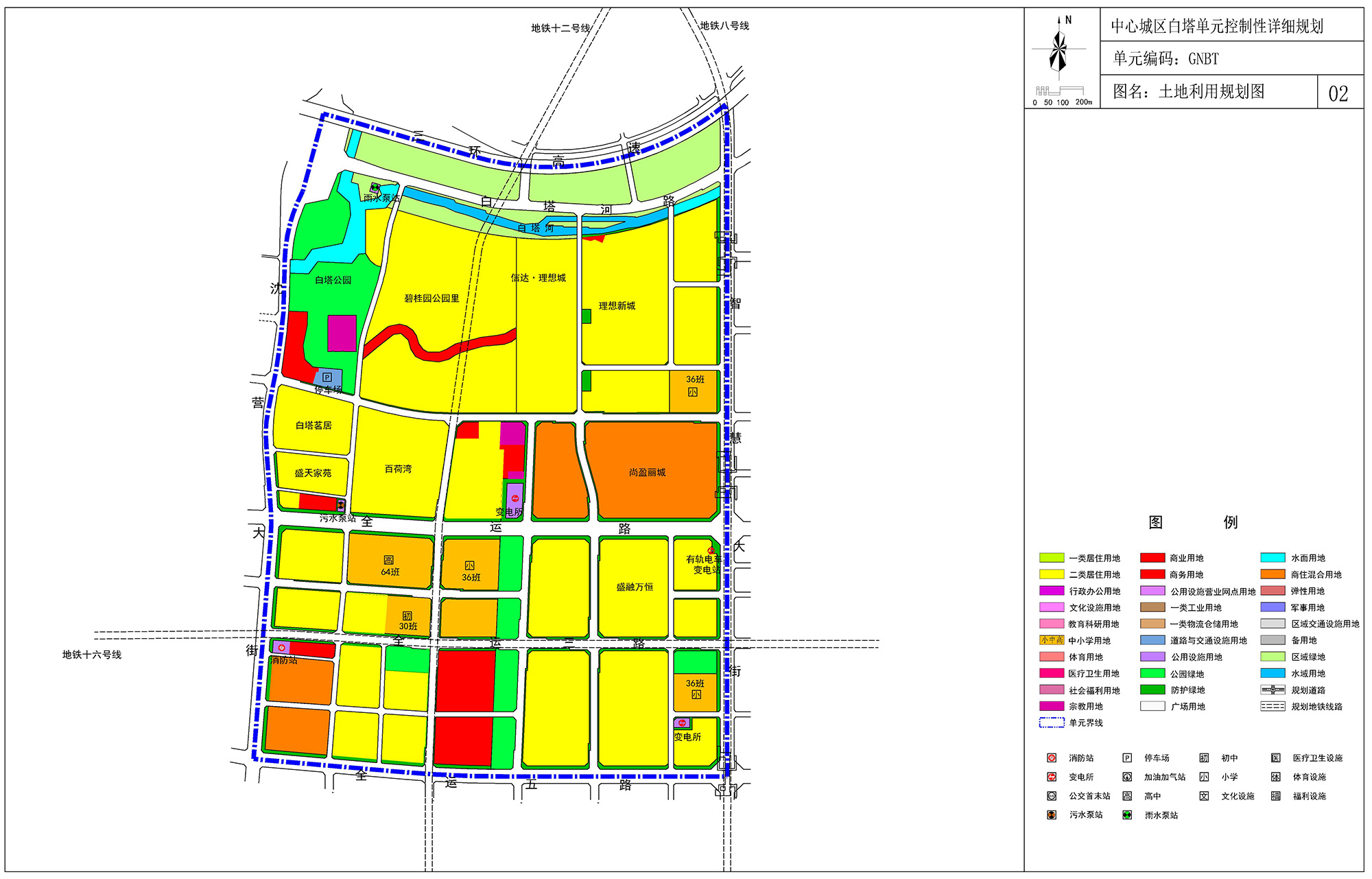Click the 消防站 fire station legend icon
The image size is (1372, 879).
pos(1051,758)
